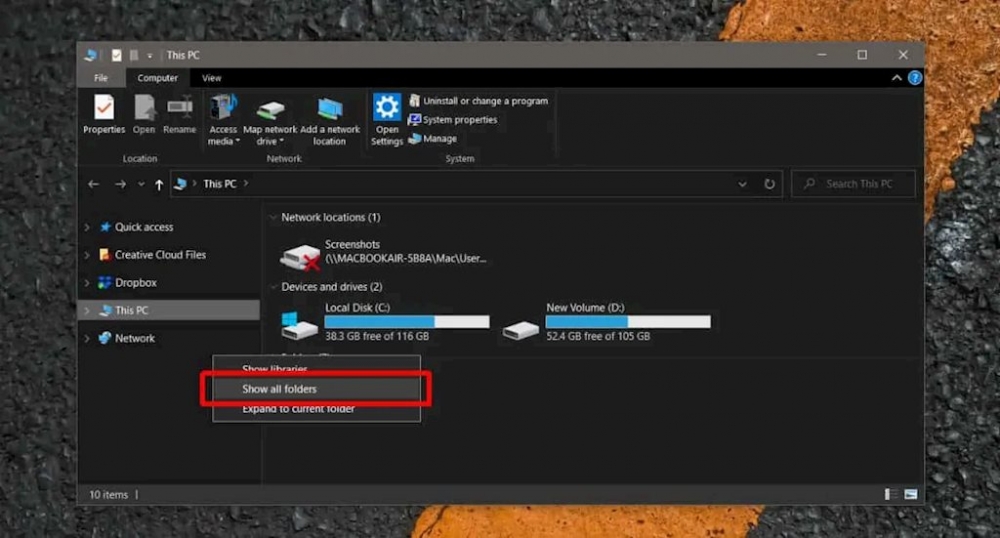Viewport: 1000px width, 538px height.
Task: Switch to large icons view in status bar
Action: tap(911, 494)
